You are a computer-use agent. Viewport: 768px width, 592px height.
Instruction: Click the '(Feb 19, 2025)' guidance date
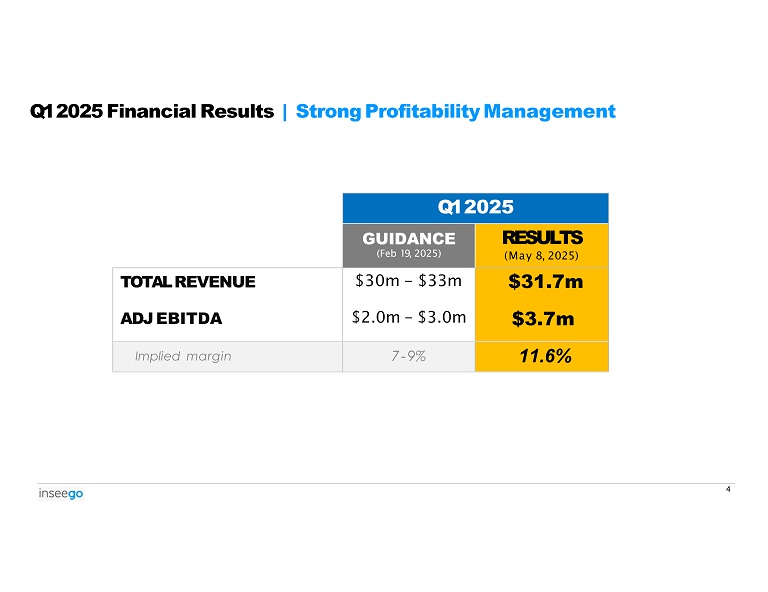tap(408, 254)
